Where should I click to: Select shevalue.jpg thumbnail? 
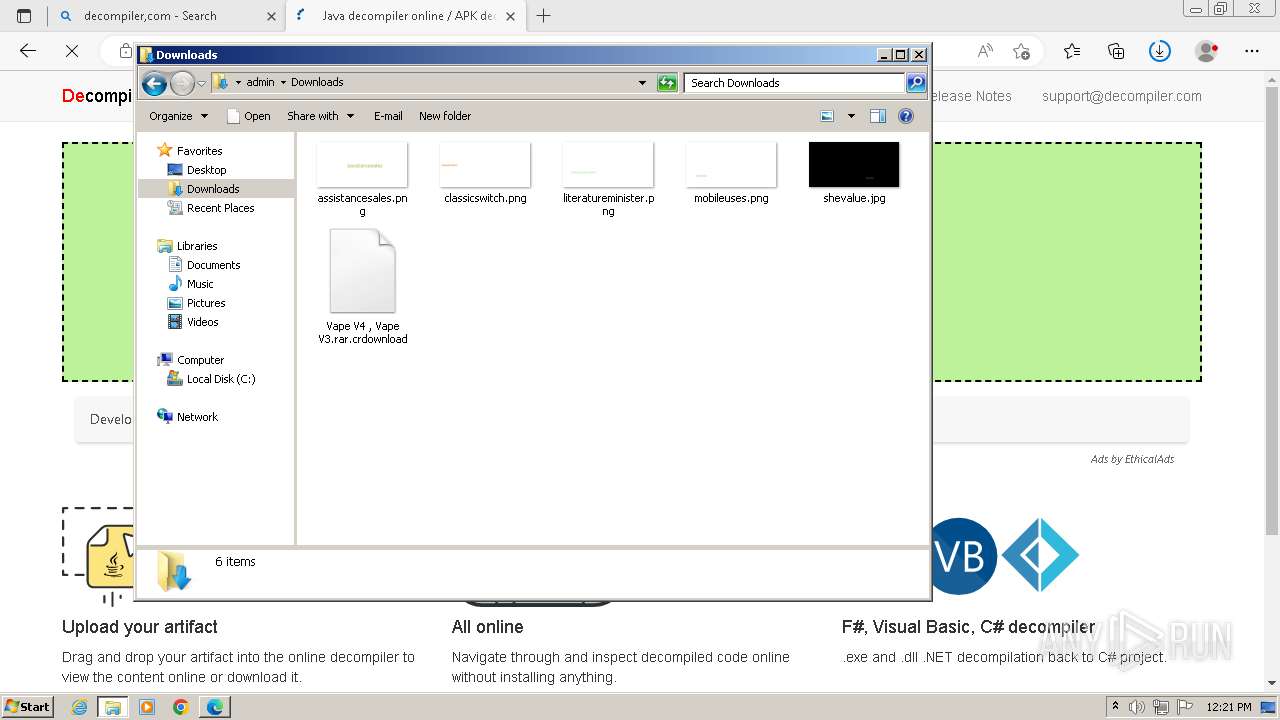click(x=854, y=165)
